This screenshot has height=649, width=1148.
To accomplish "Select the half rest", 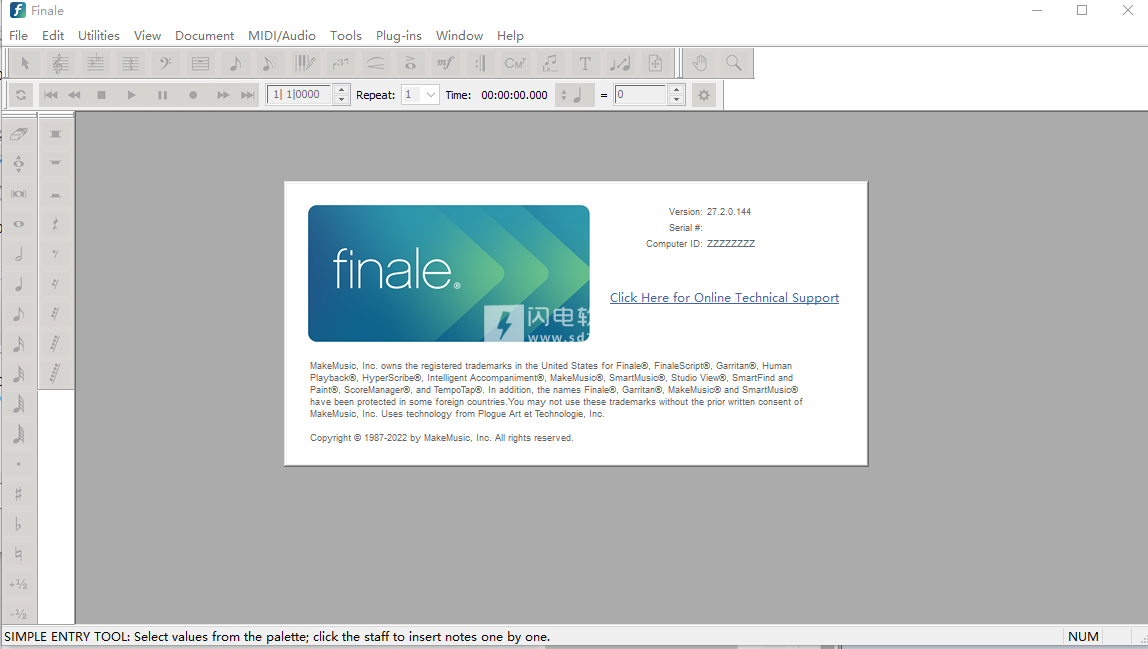I will click(56, 194).
